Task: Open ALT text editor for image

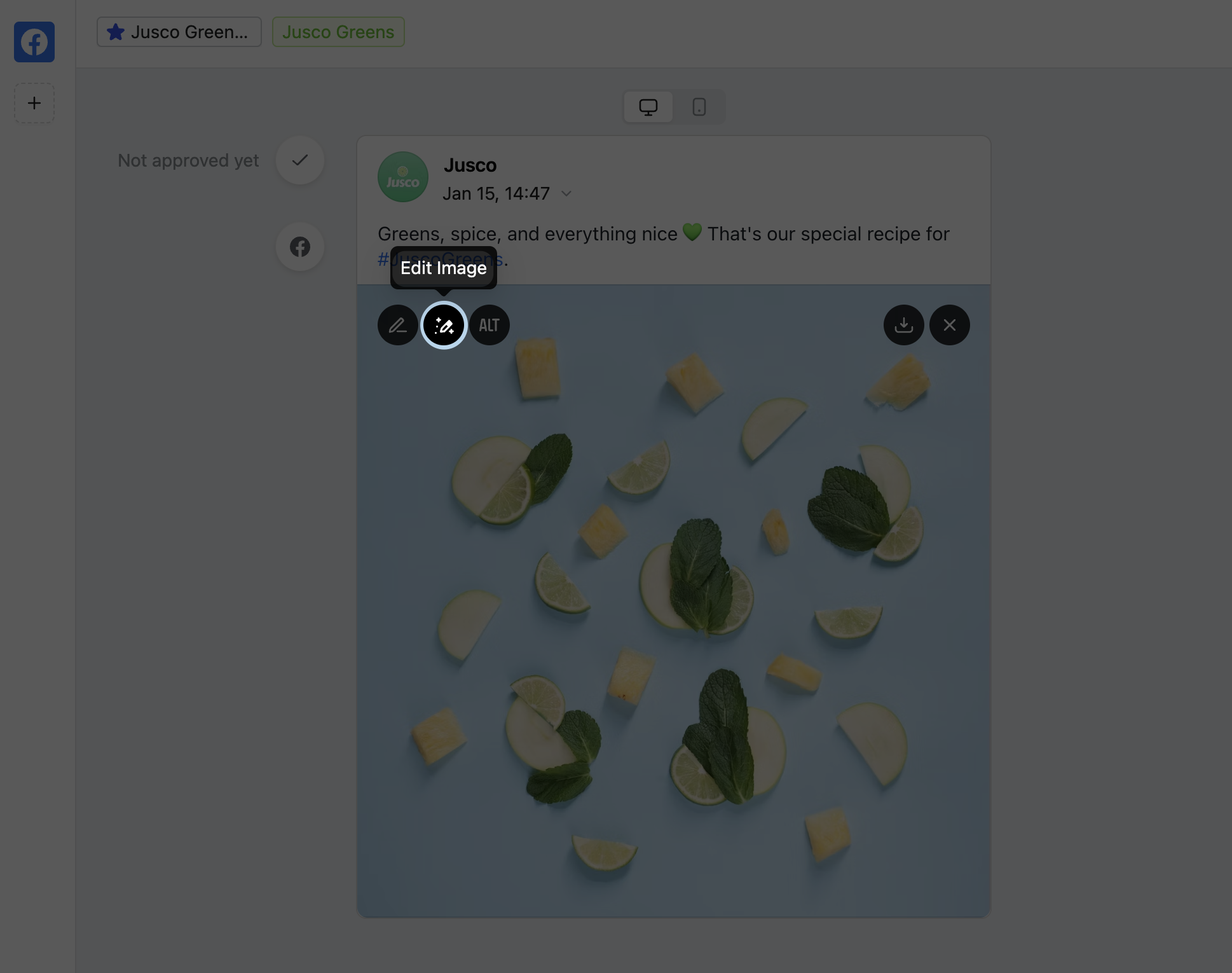Action: point(489,325)
